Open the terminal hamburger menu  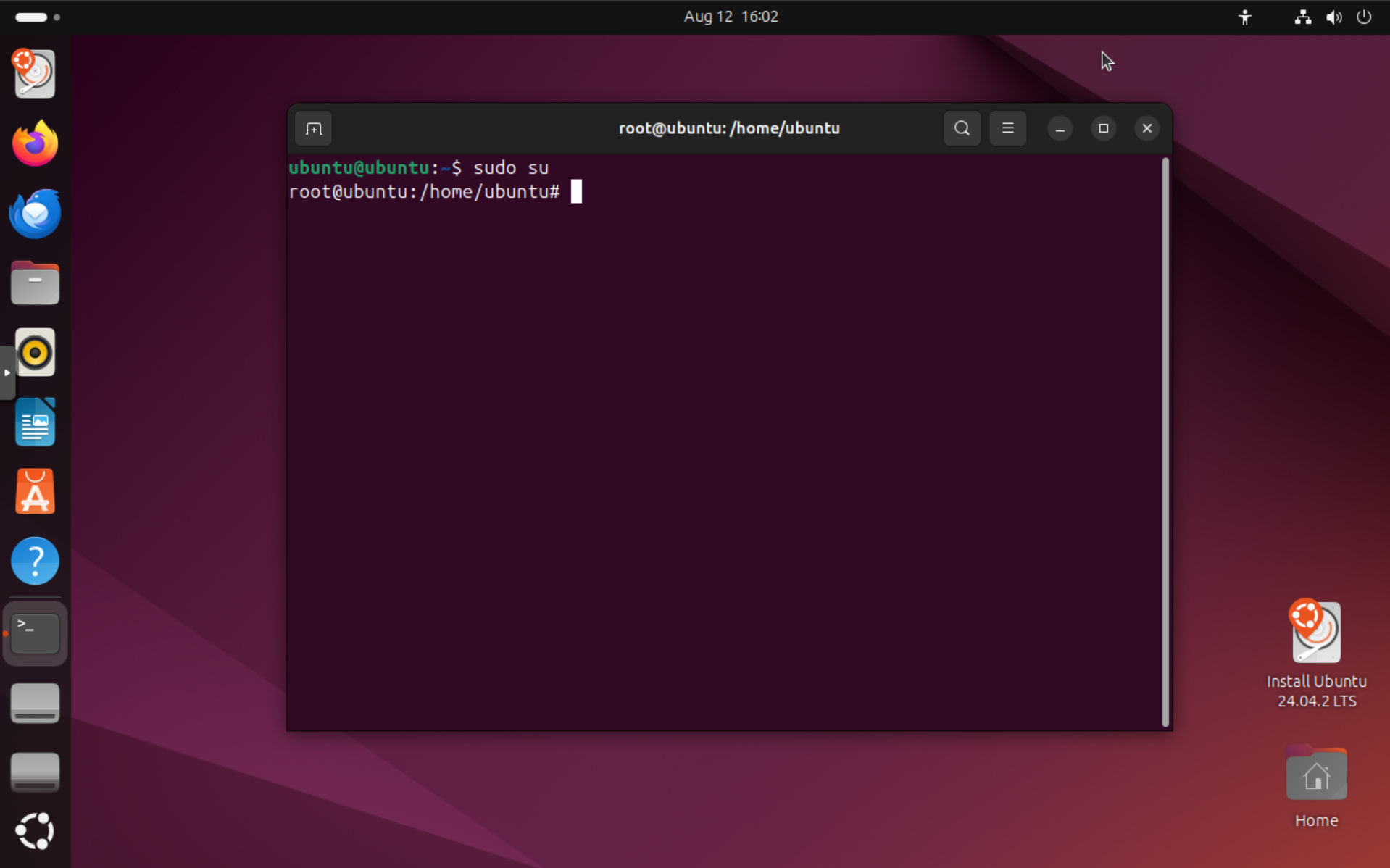coord(1007,128)
